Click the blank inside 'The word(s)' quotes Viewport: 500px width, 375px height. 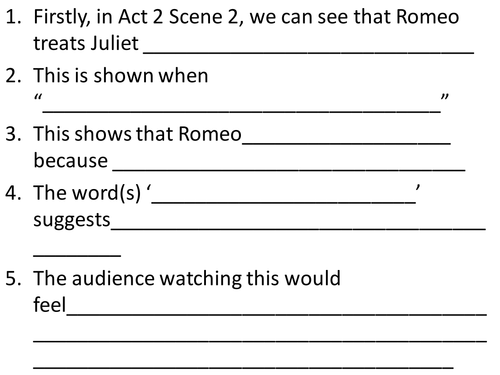click(x=284, y=202)
